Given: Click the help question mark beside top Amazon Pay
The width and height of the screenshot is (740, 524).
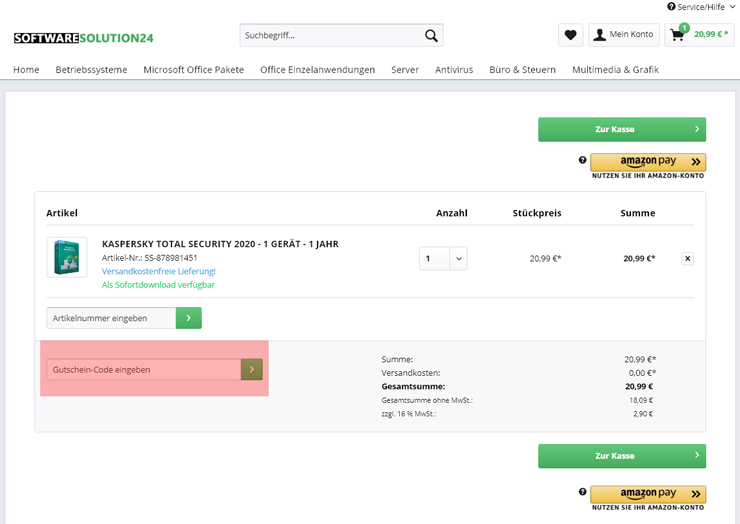Looking at the screenshot, I should click(582, 160).
